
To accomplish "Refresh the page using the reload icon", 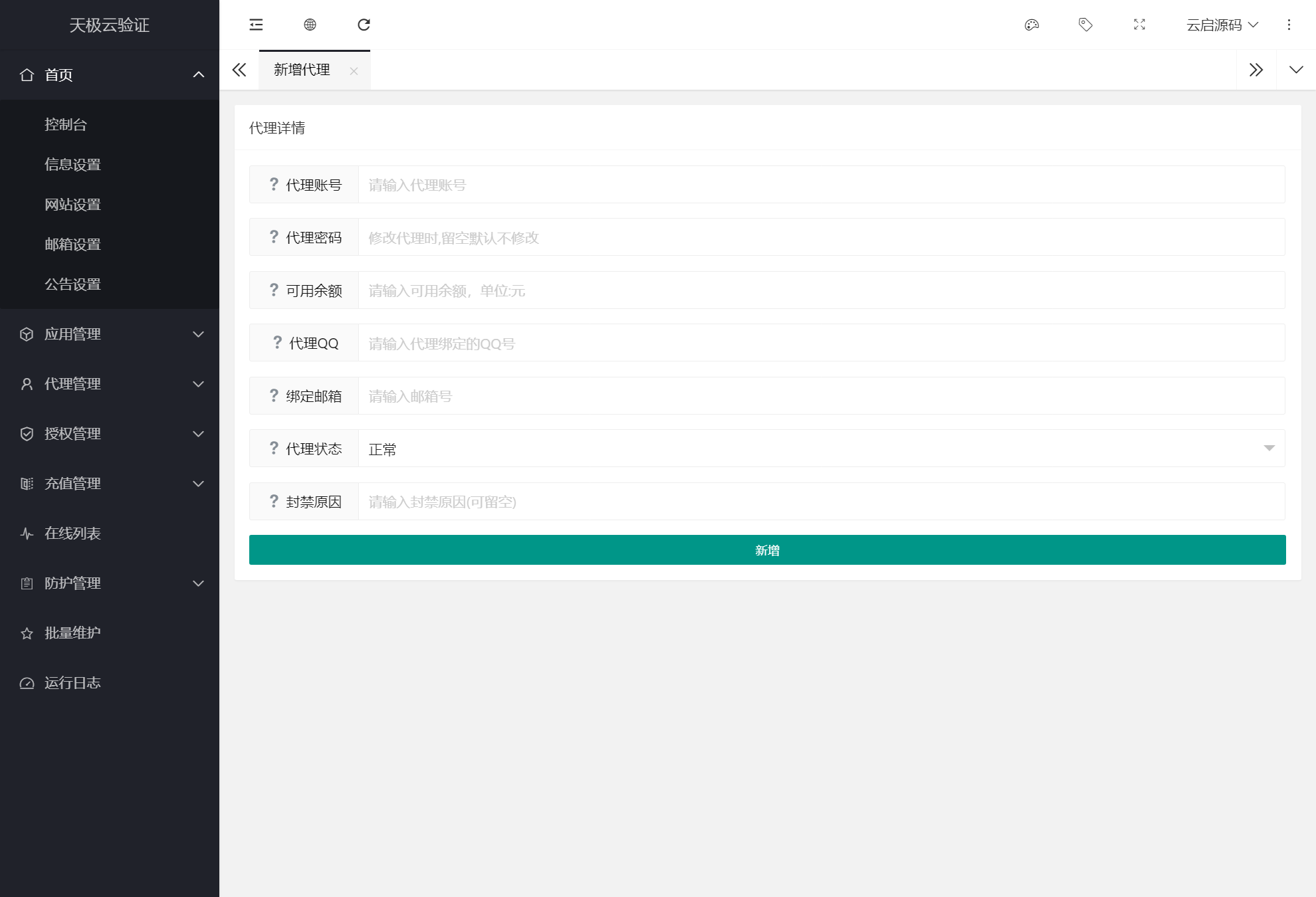I will point(364,25).
